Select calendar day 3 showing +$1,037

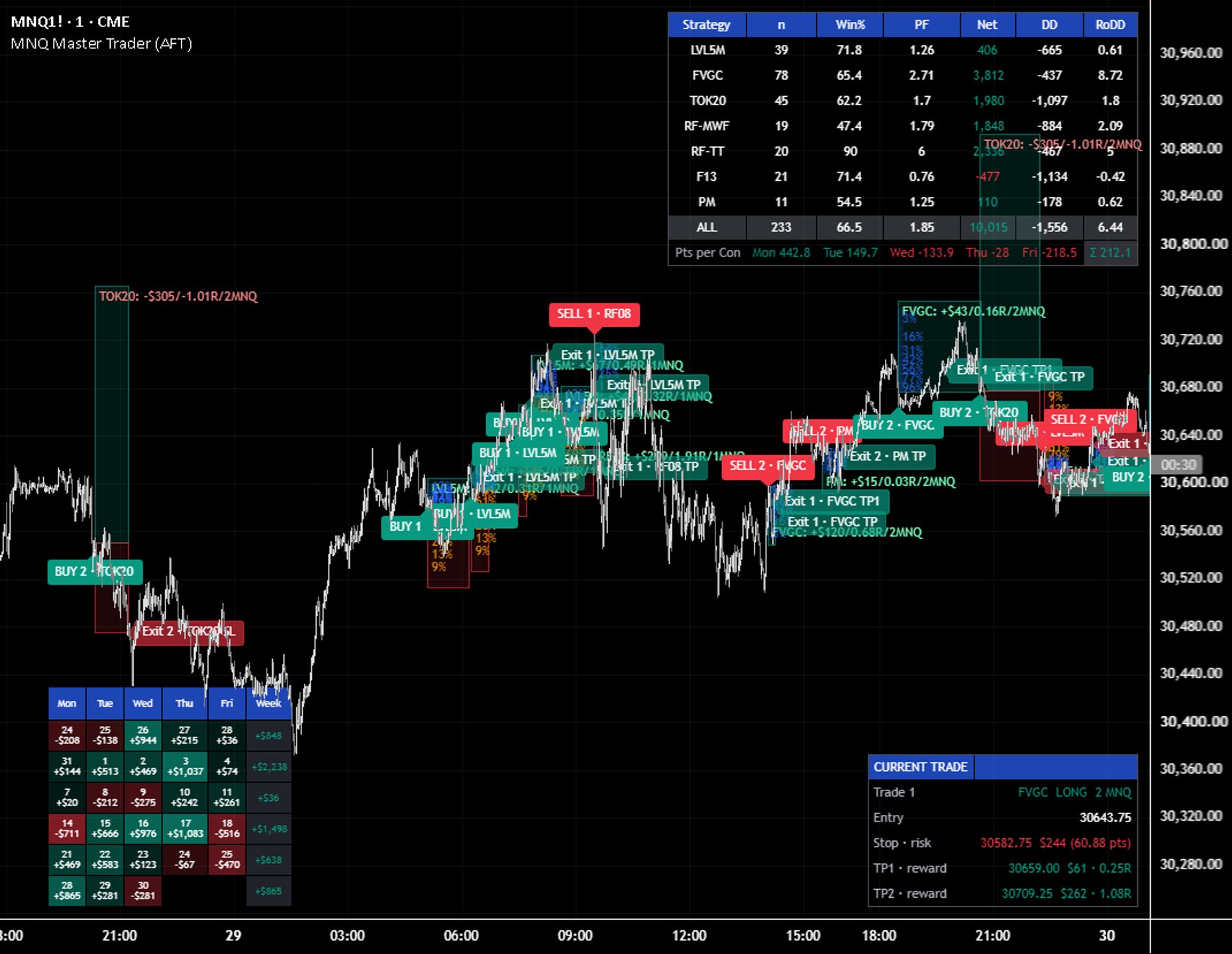coord(185,767)
